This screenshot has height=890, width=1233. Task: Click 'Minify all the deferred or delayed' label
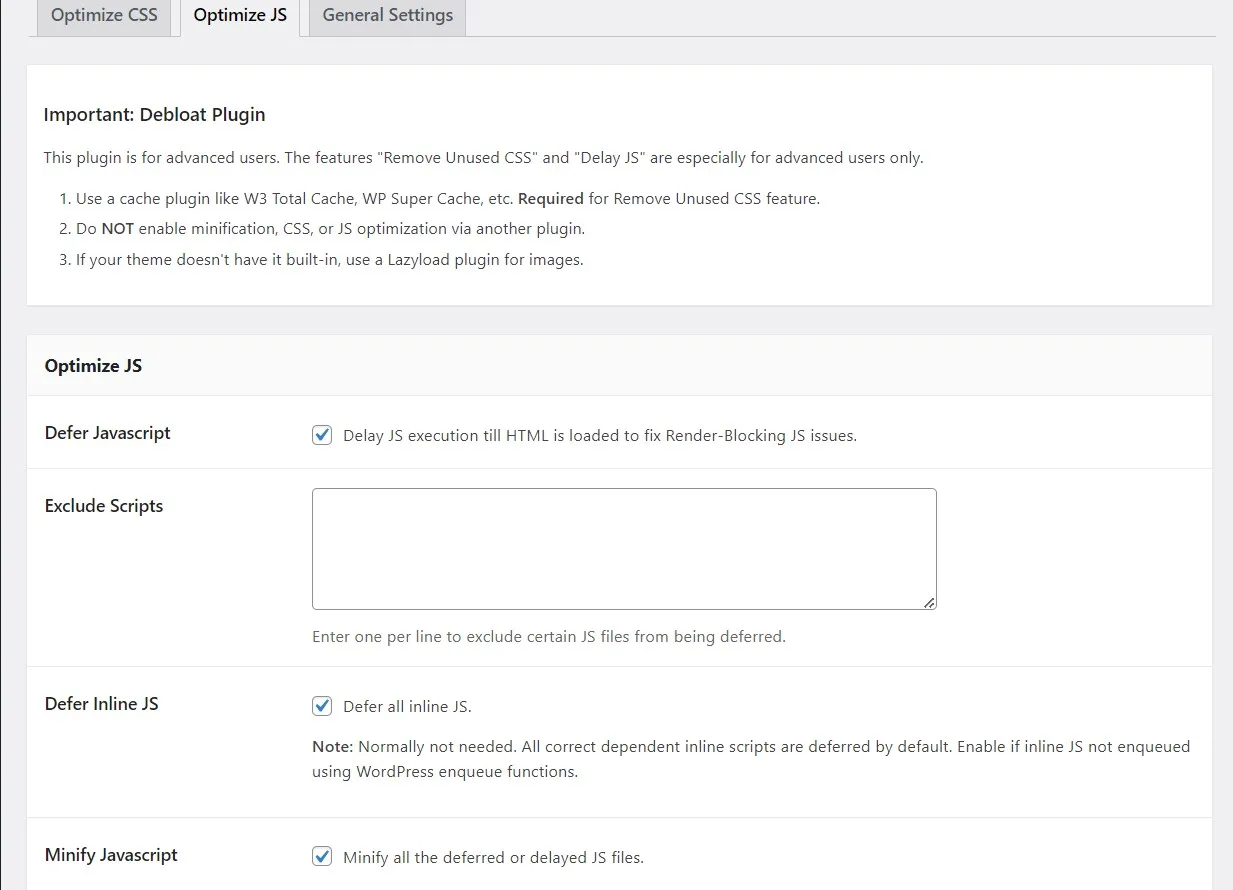[493, 858]
